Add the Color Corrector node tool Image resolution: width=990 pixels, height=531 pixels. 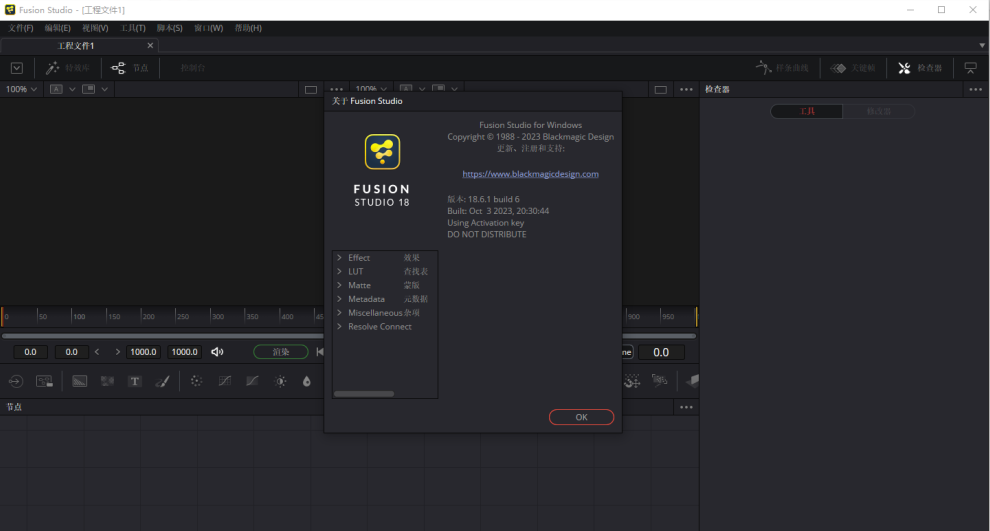coord(196,381)
